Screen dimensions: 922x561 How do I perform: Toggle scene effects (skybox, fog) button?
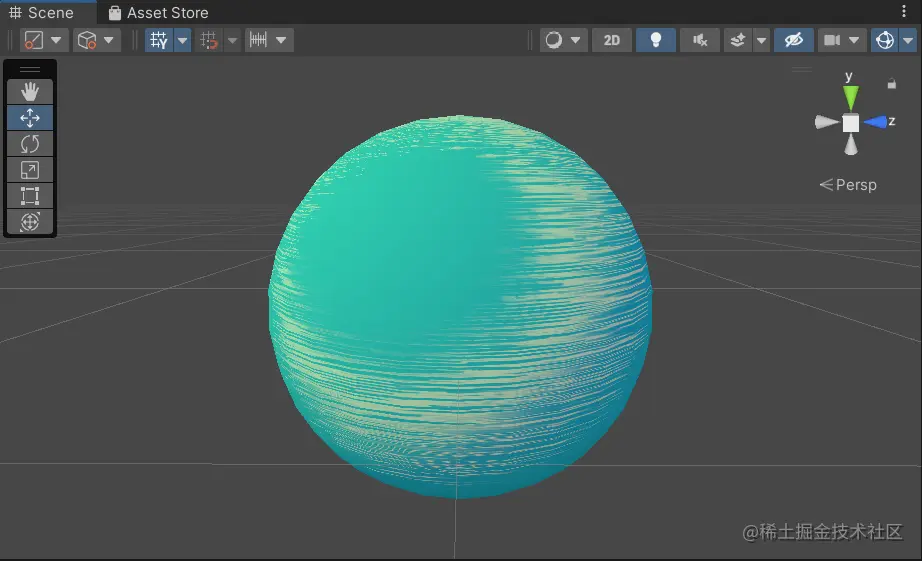tap(737, 40)
